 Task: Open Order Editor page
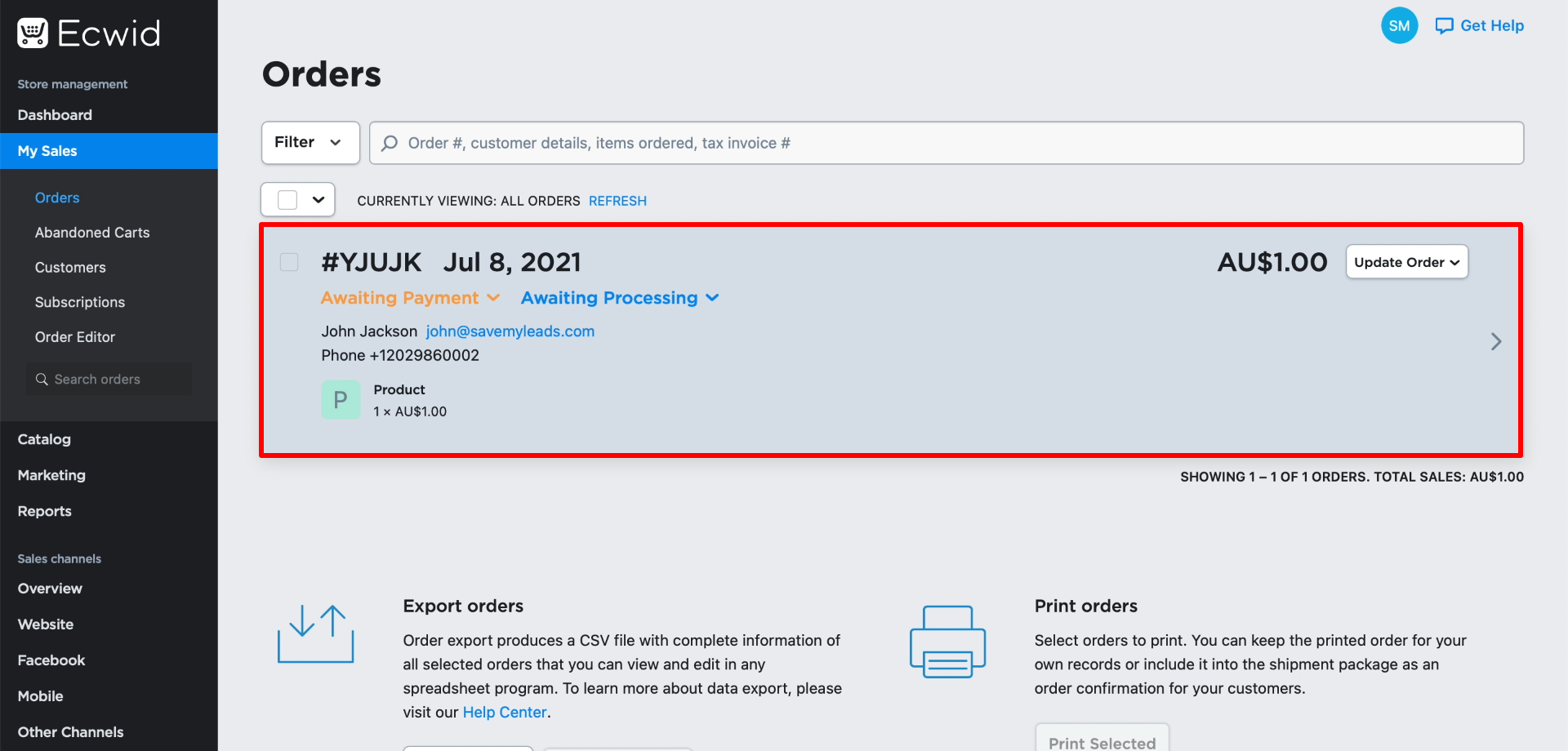click(75, 337)
